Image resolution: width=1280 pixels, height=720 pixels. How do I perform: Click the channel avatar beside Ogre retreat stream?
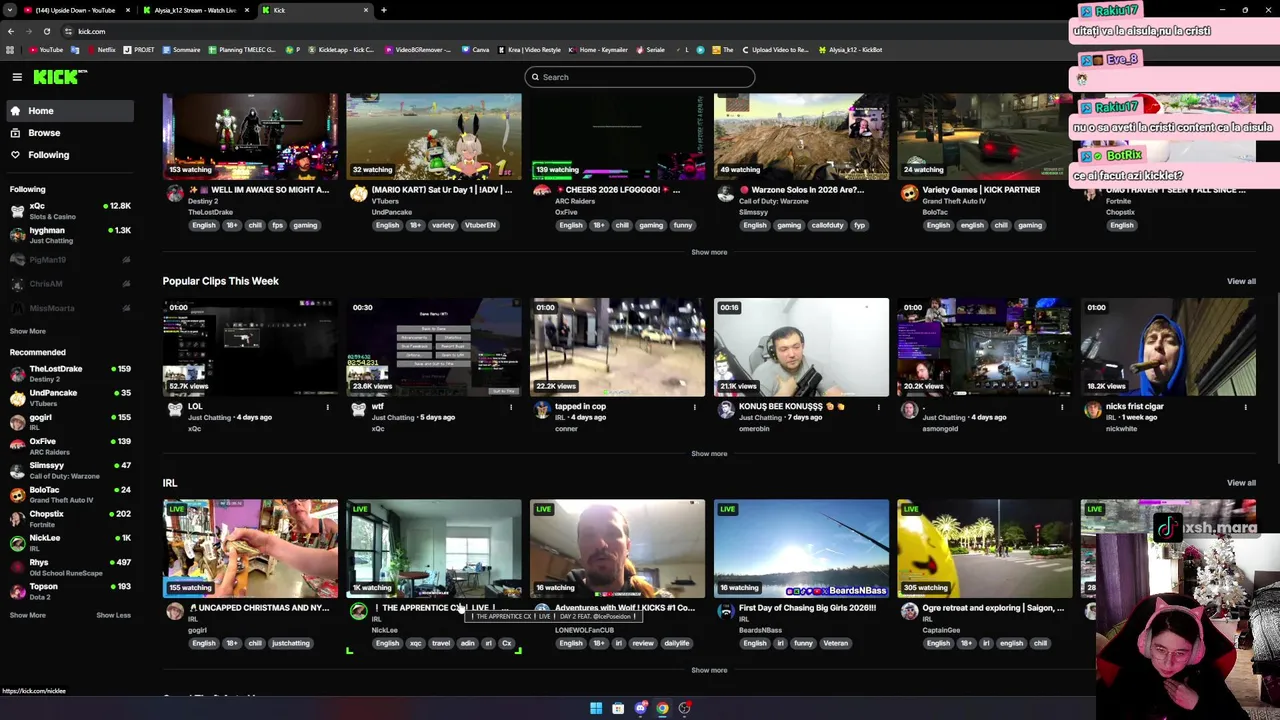[909, 611]
